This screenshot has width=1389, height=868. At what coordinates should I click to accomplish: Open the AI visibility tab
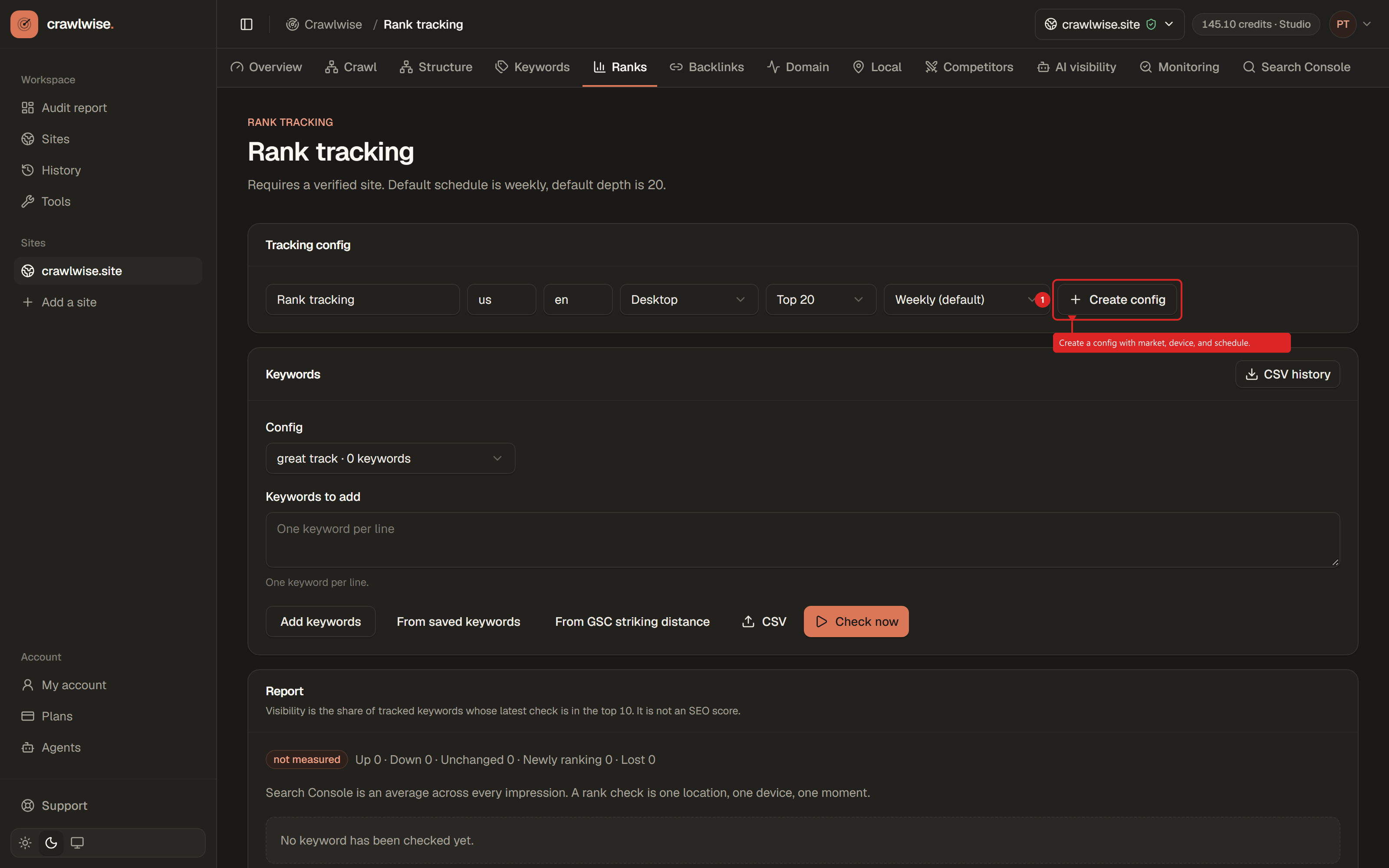1077,67
